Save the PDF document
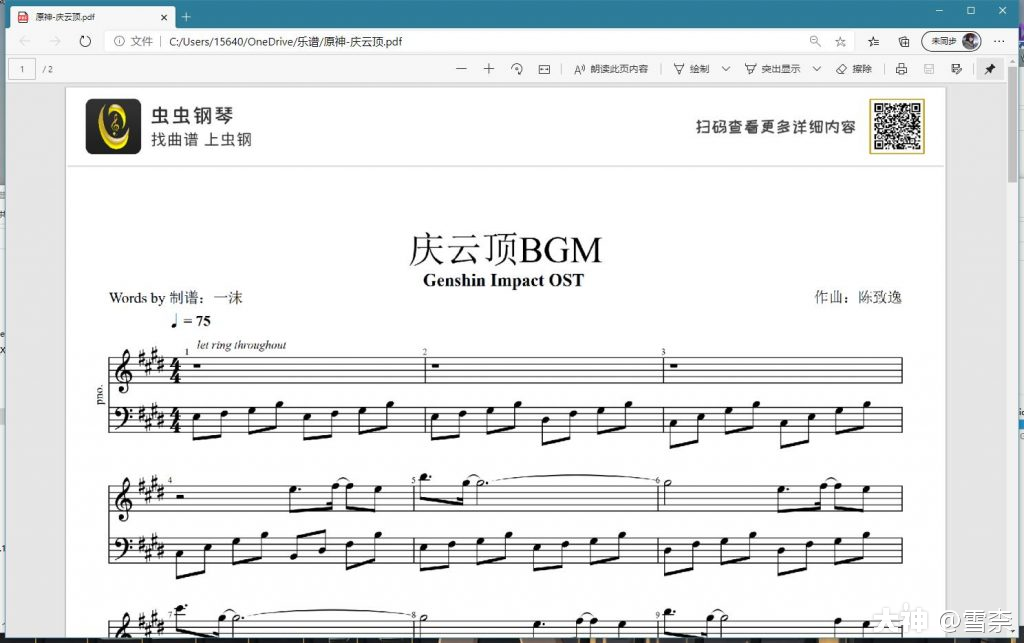 pos(929,68)
